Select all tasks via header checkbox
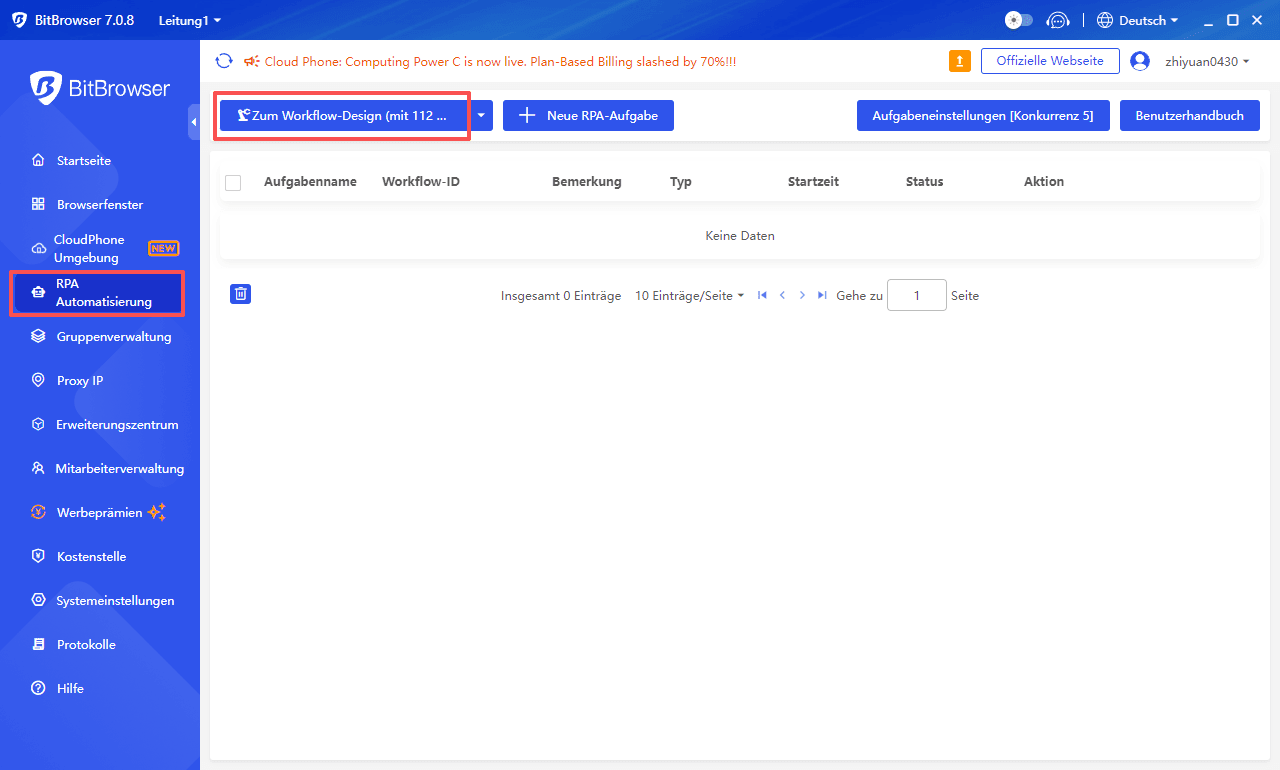 233,182
